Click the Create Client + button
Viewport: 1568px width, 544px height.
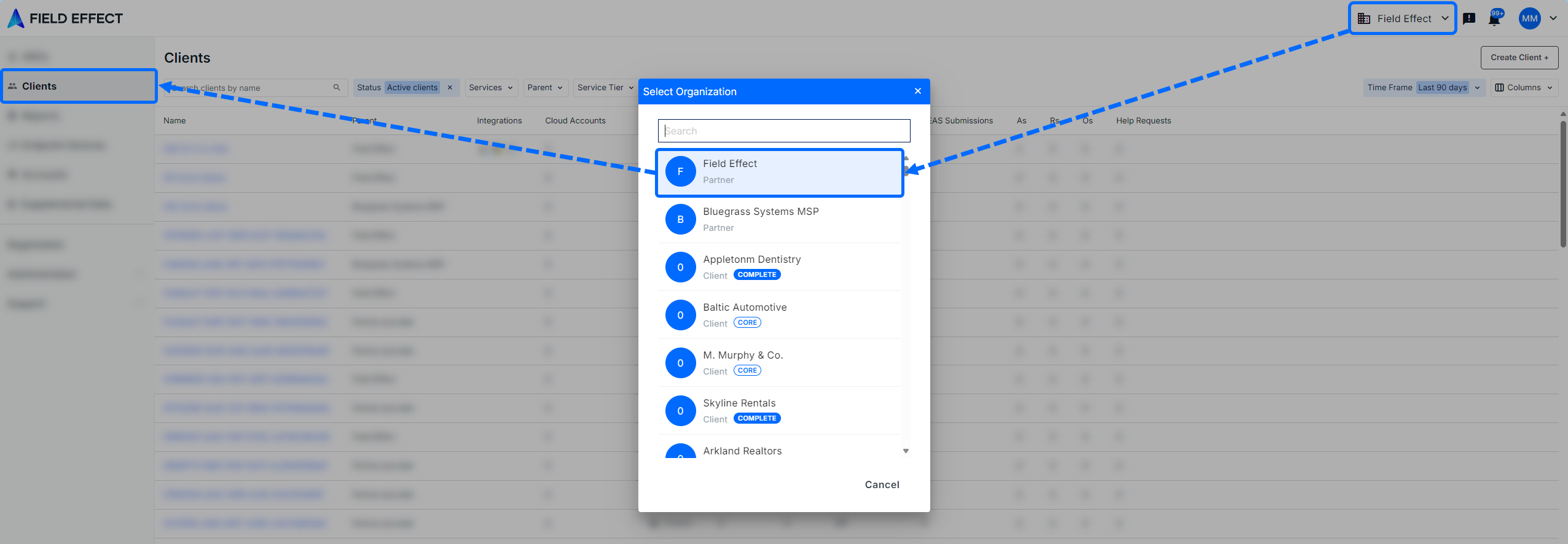click(1519, 57)
